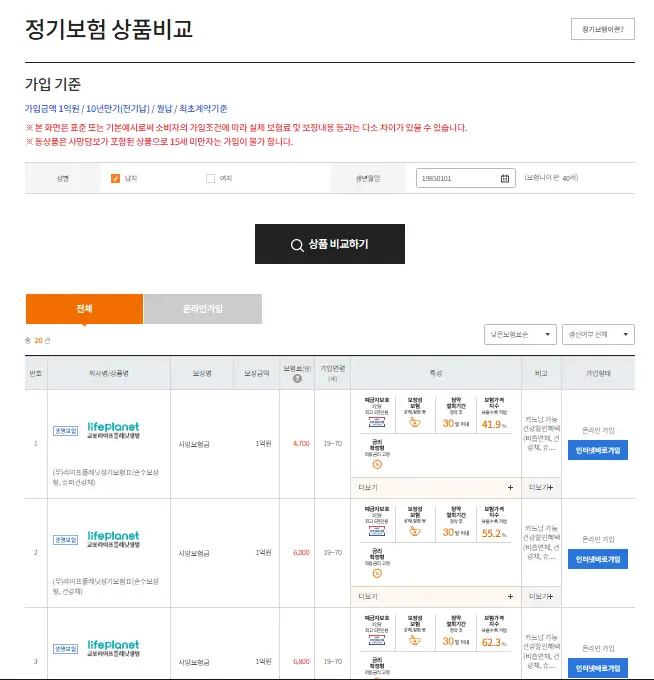Click 인터넷바로가입 for product row 3
The height and width of the screenshot is (680, 654).
tap(598, 668)
